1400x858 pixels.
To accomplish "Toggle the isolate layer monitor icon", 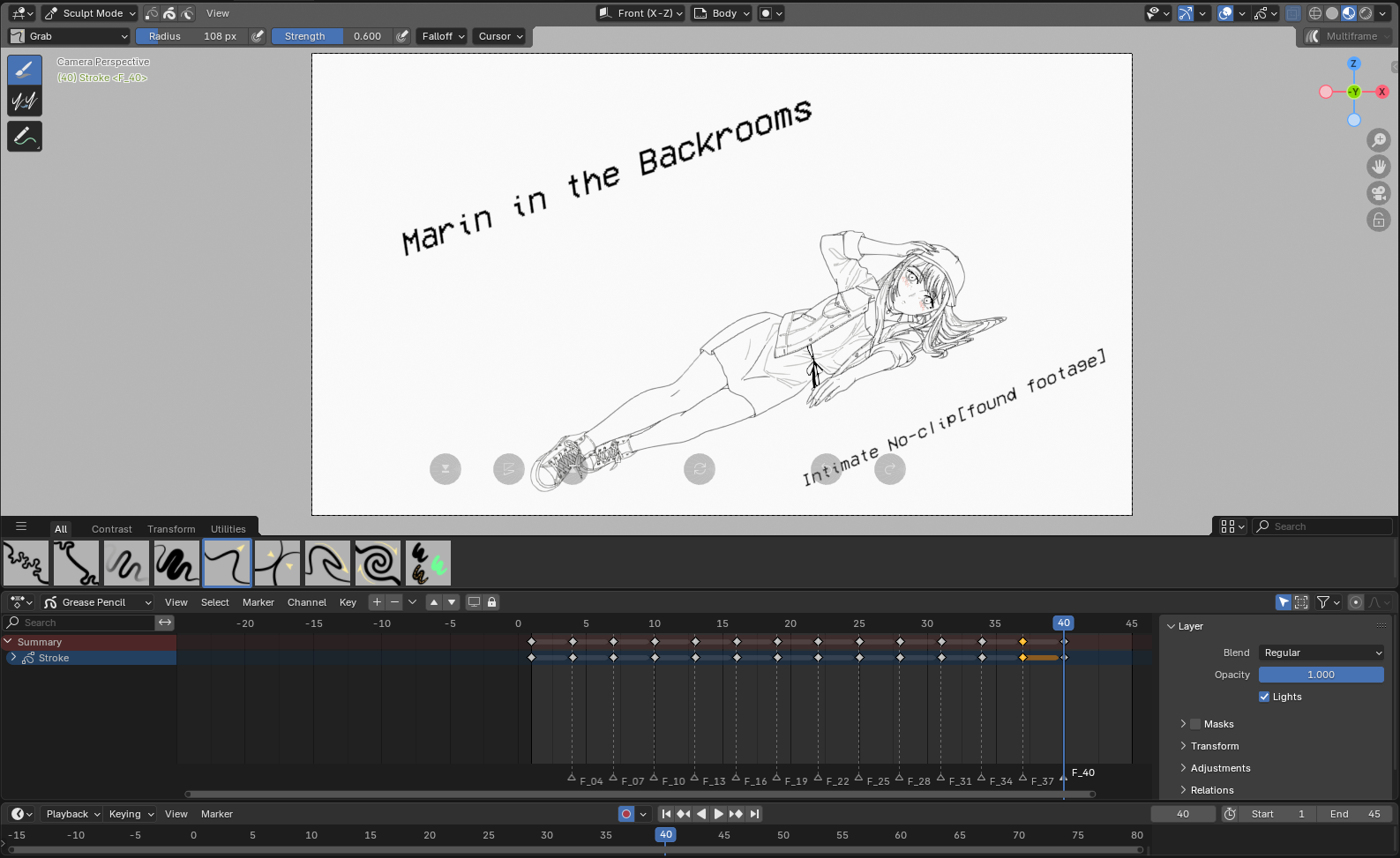I will (474, 602).
